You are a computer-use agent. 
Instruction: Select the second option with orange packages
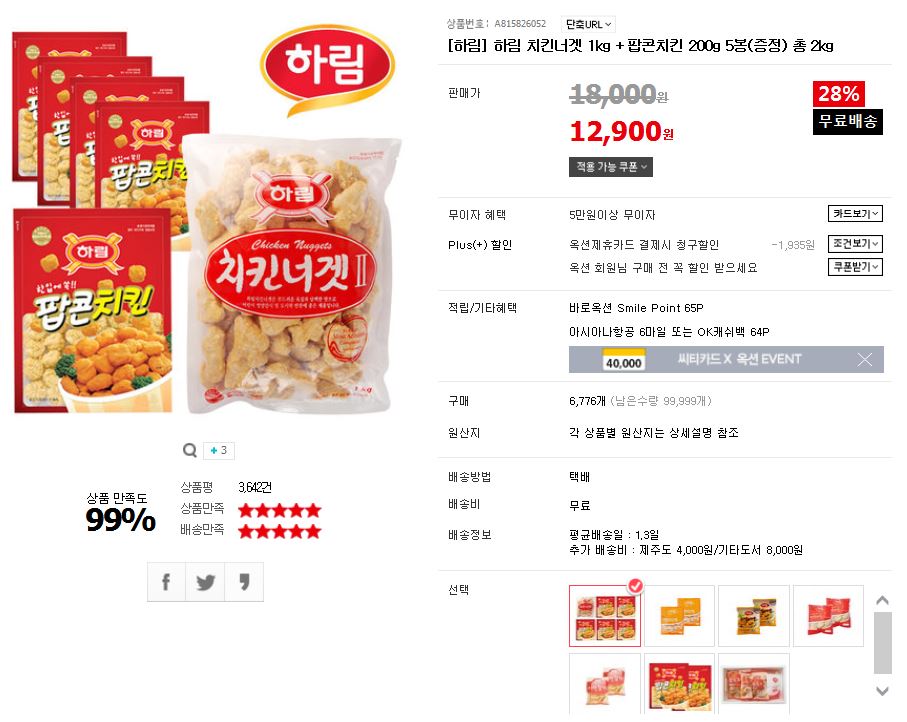pos(680,616)
